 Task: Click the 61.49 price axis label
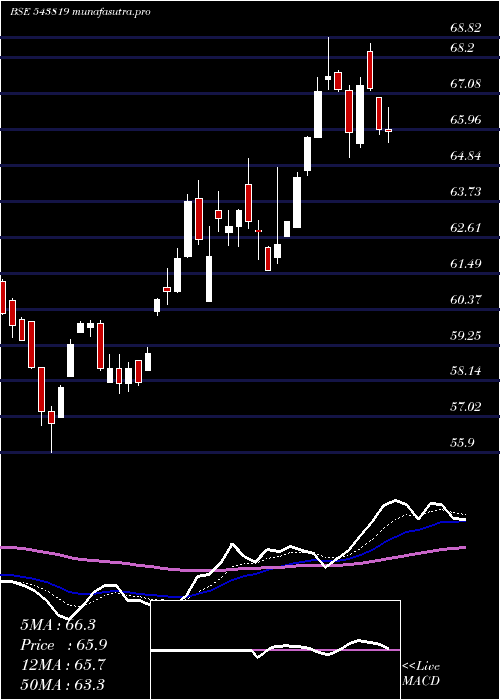(466, 263)
